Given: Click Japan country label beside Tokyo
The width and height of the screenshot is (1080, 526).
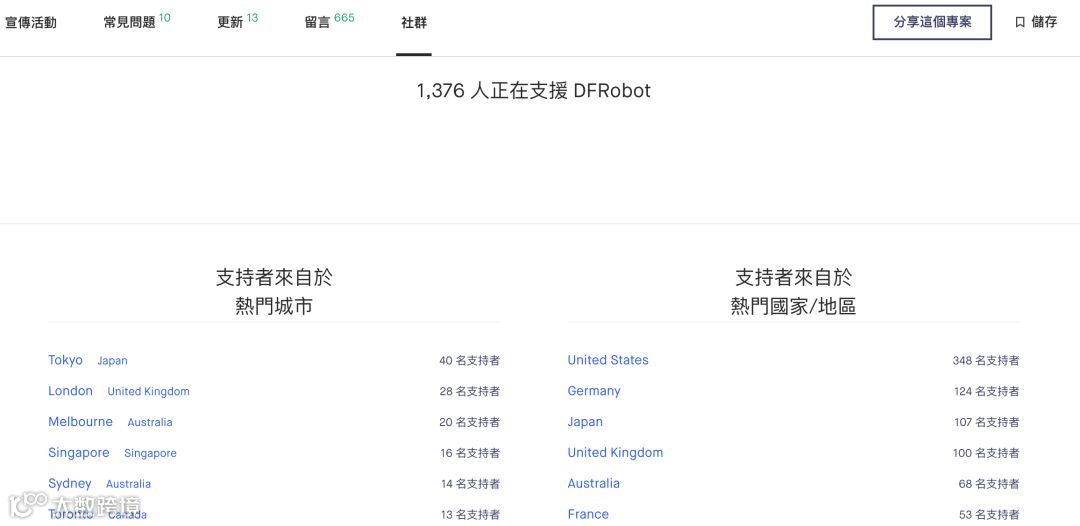Looking at the screenshot, I should (112, 361).
